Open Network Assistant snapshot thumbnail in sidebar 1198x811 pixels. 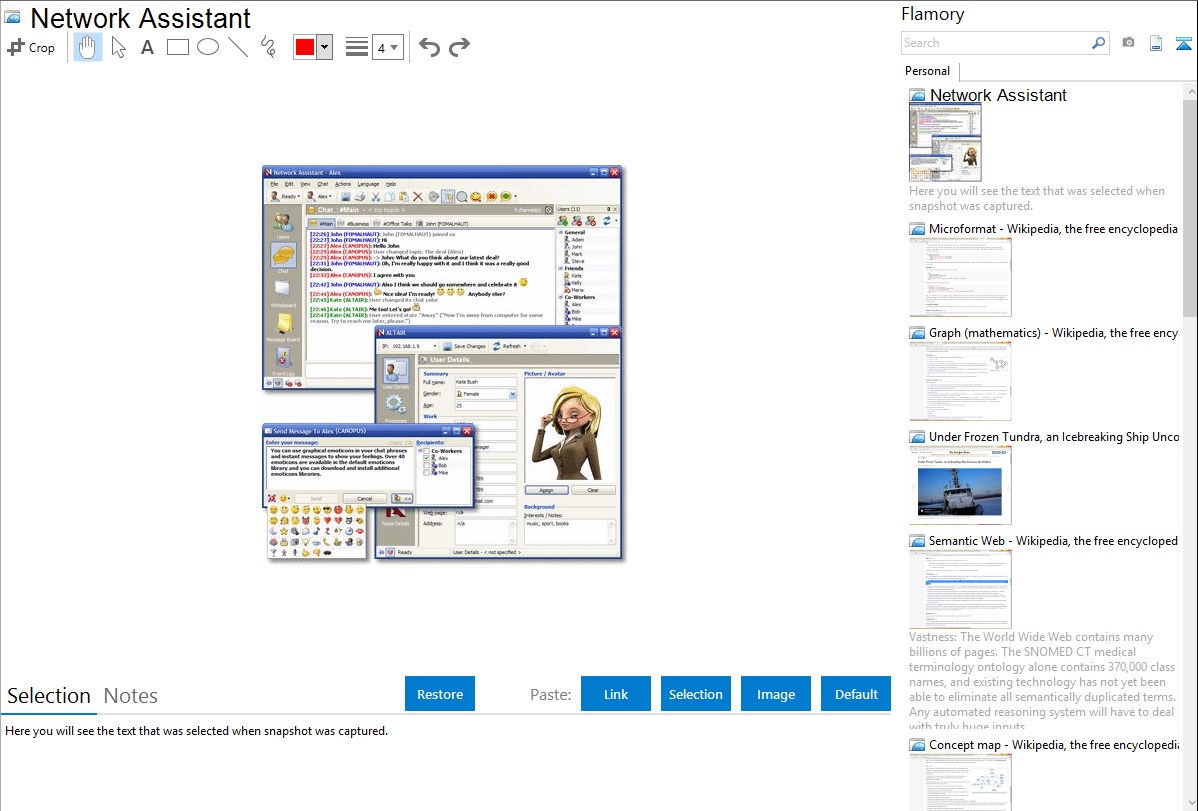(945, 143)
